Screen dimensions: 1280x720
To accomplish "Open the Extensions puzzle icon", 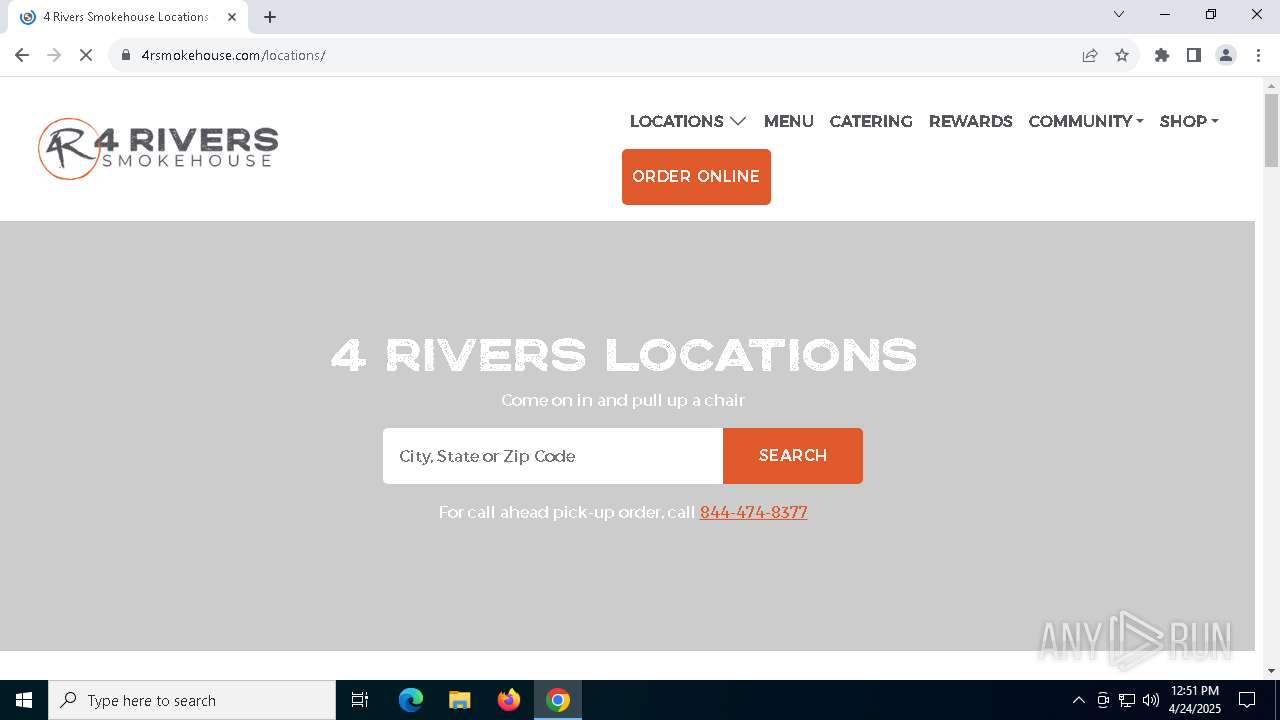I will click(x=1162, y=55).
